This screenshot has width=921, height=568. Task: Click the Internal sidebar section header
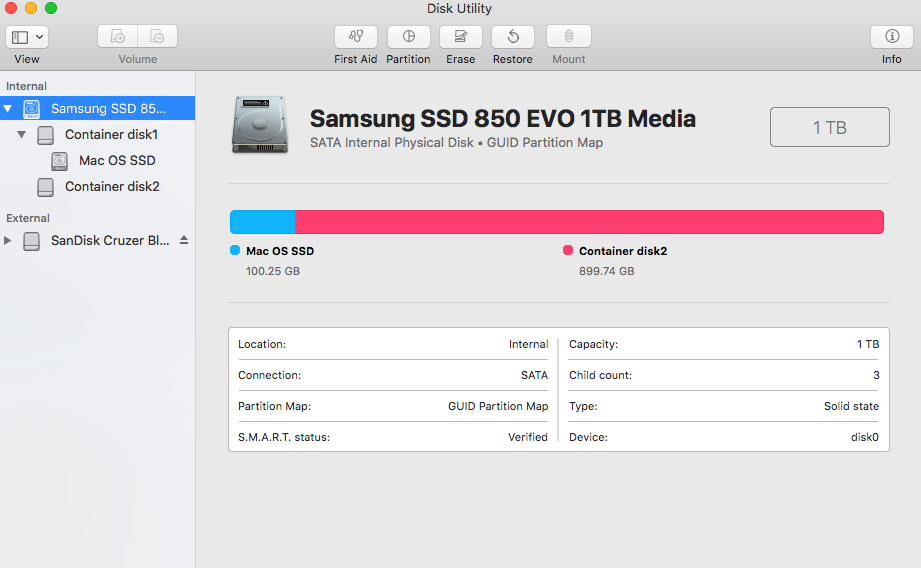(x=26, y=86)
